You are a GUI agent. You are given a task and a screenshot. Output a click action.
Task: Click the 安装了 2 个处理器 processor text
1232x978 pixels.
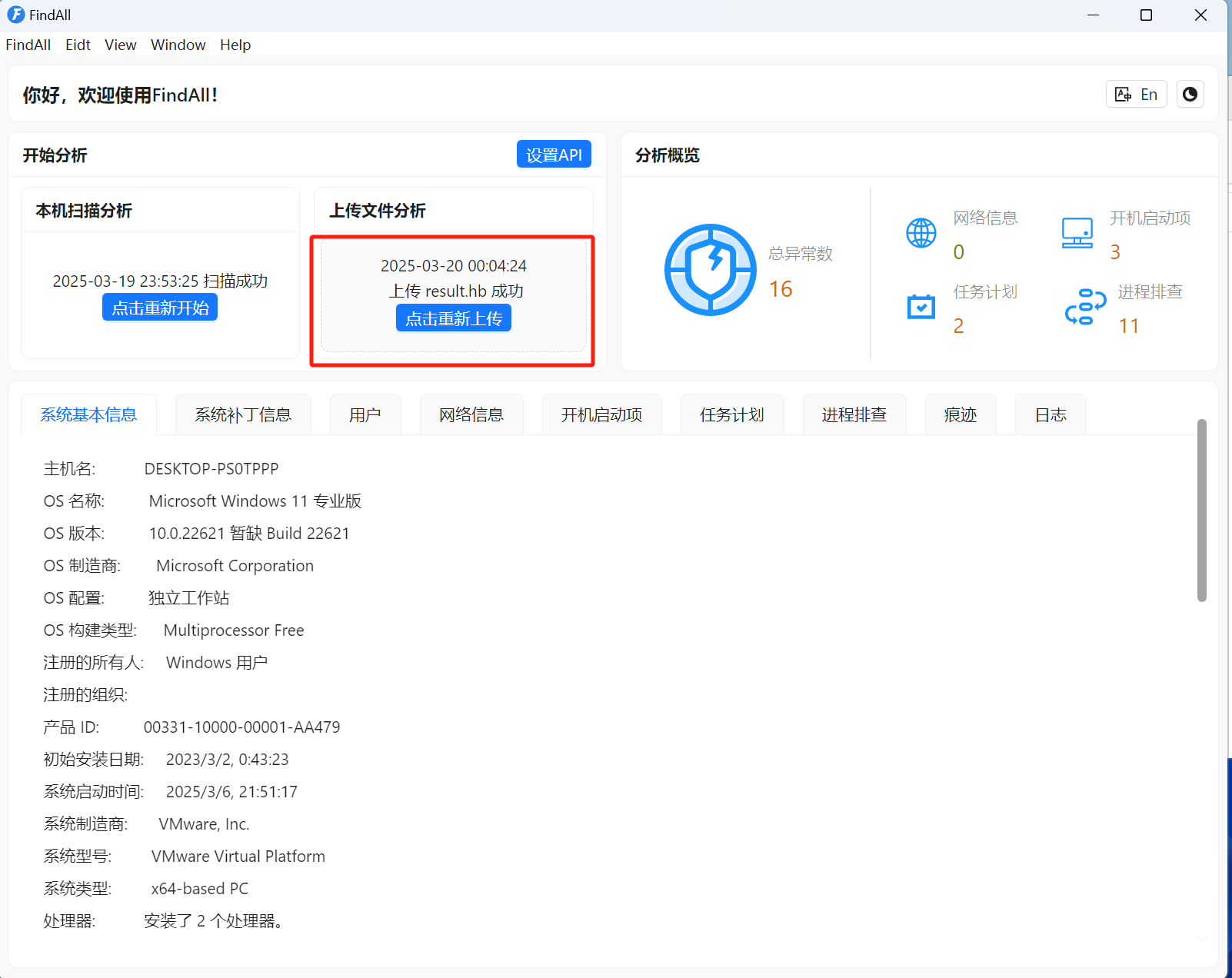click(215, 921)
